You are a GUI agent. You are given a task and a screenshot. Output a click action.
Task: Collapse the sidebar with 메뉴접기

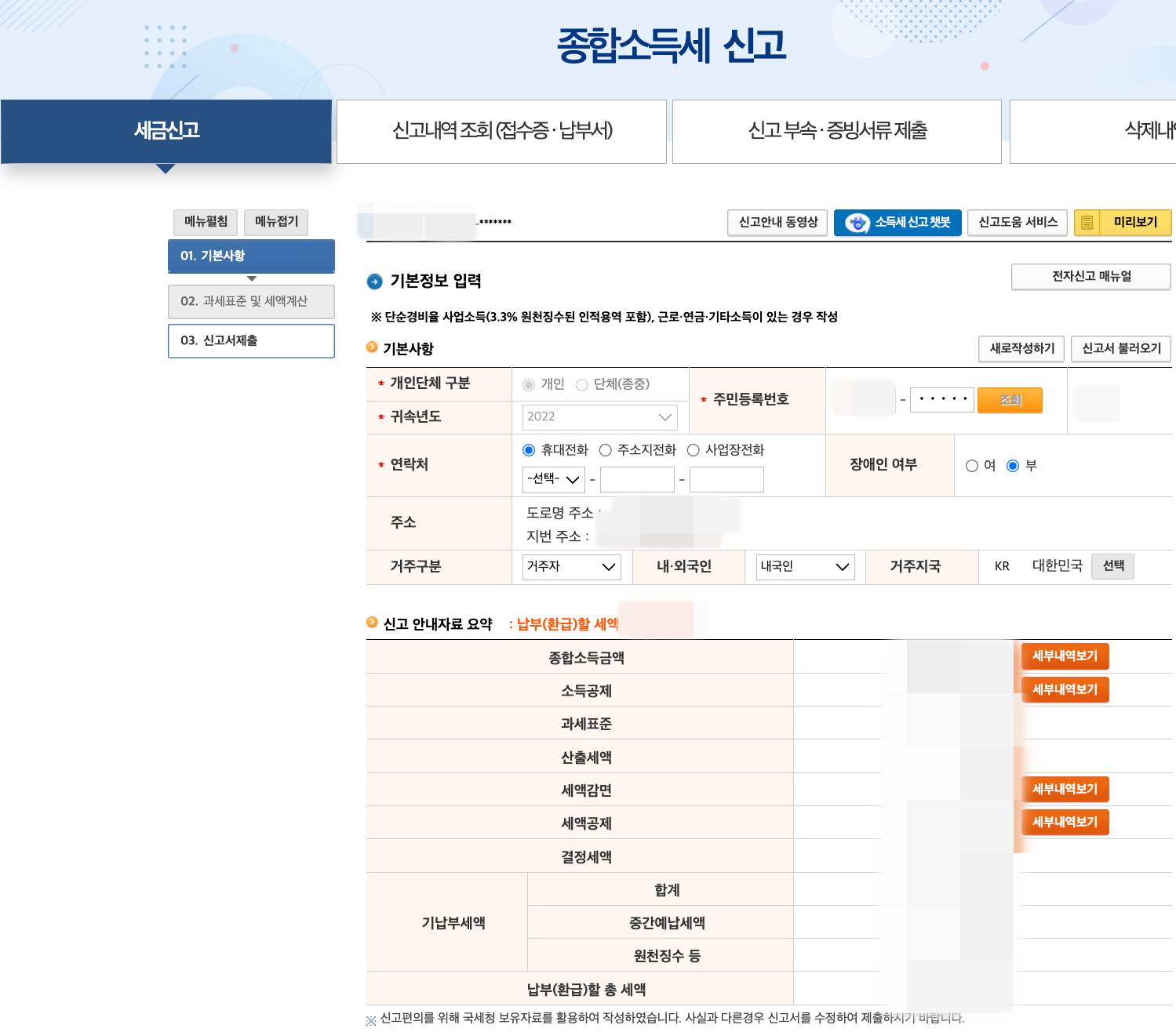pos(275,222)
